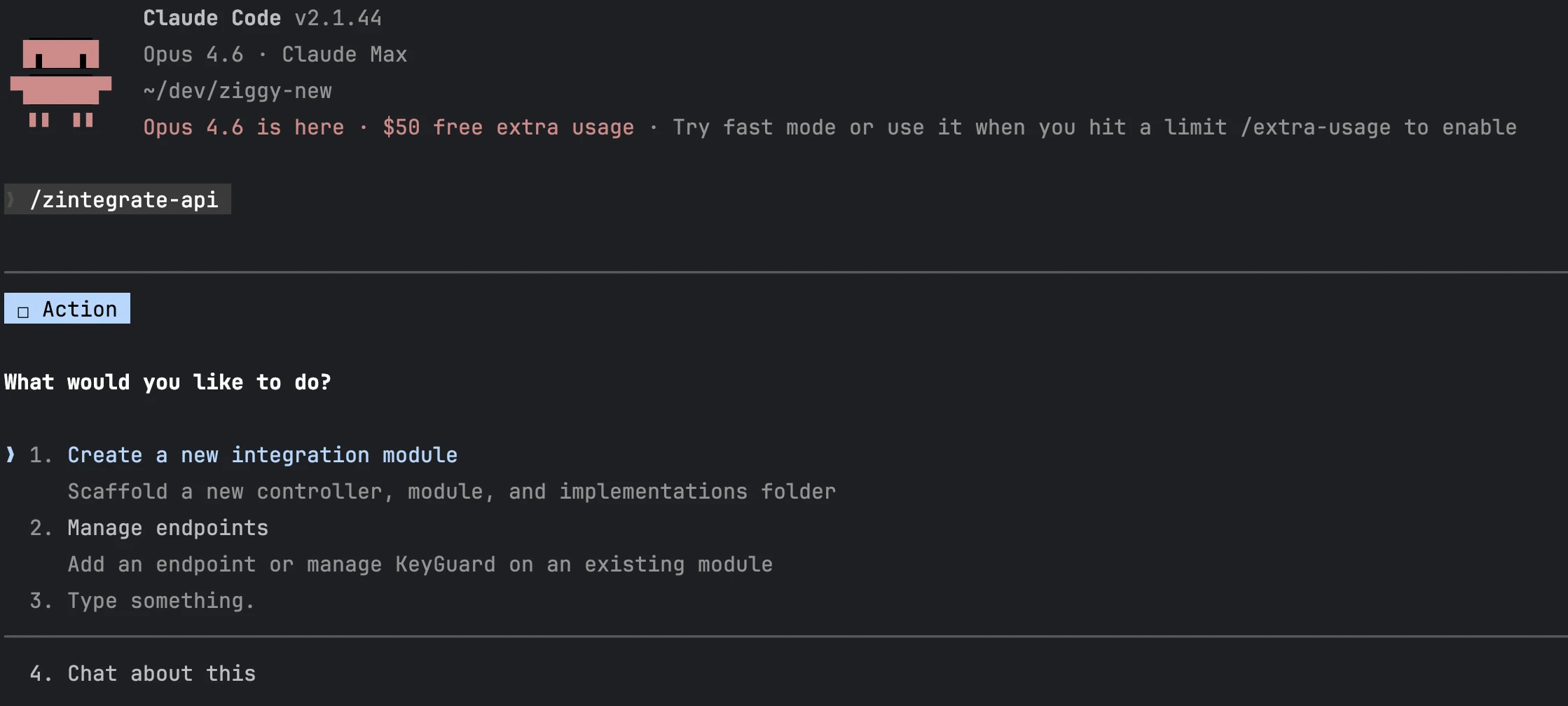This screenshot has height=706, width=1568.
Task: Click the ~/dev/ziggy-new directory path
Action: coord(238,91)
